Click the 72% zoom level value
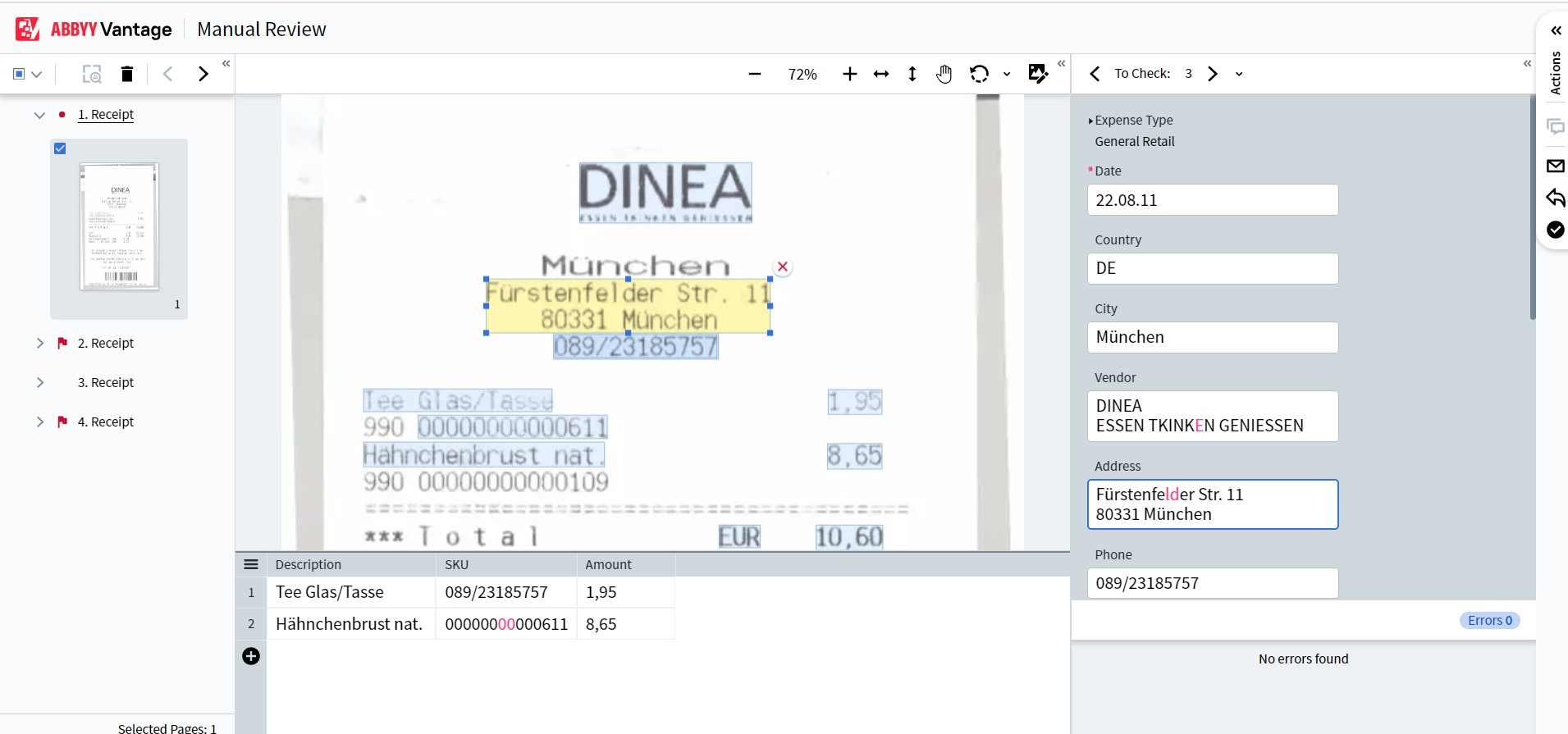The height and width of the screenshot is (734, 1568). [x=802, y=75]
